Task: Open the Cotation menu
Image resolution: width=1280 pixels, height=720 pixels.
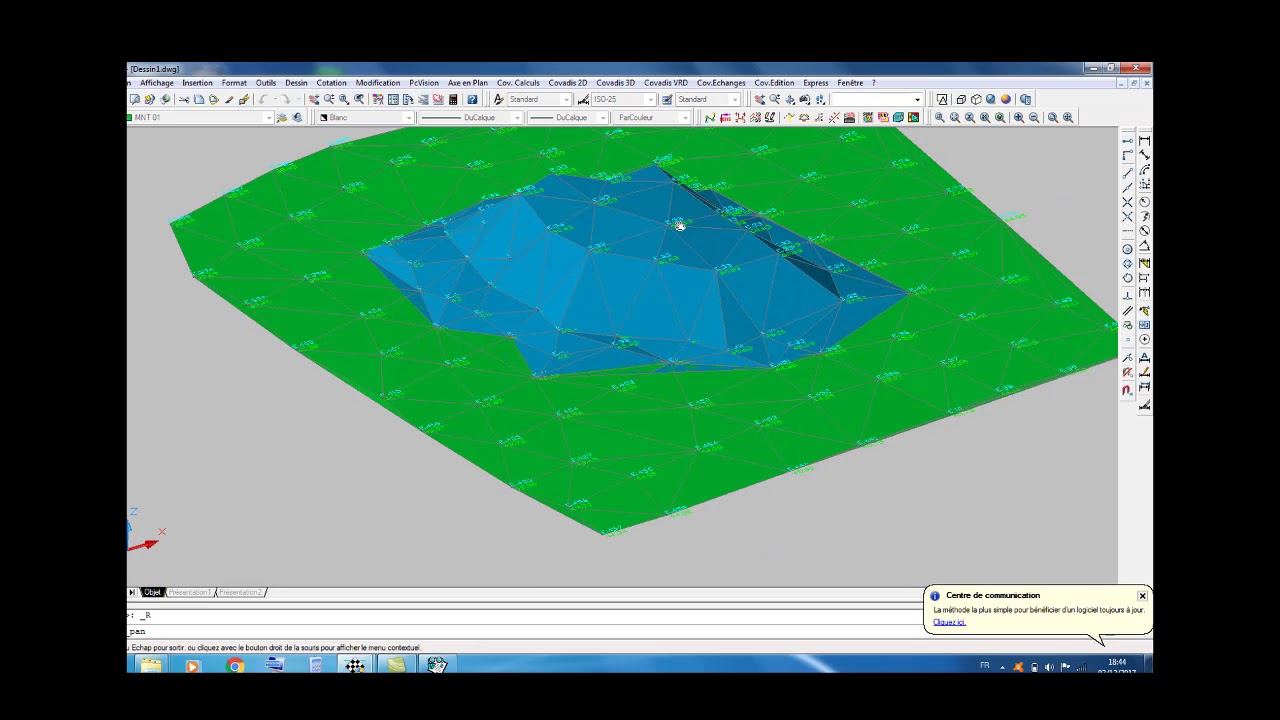Action: [x=331, y=83]
